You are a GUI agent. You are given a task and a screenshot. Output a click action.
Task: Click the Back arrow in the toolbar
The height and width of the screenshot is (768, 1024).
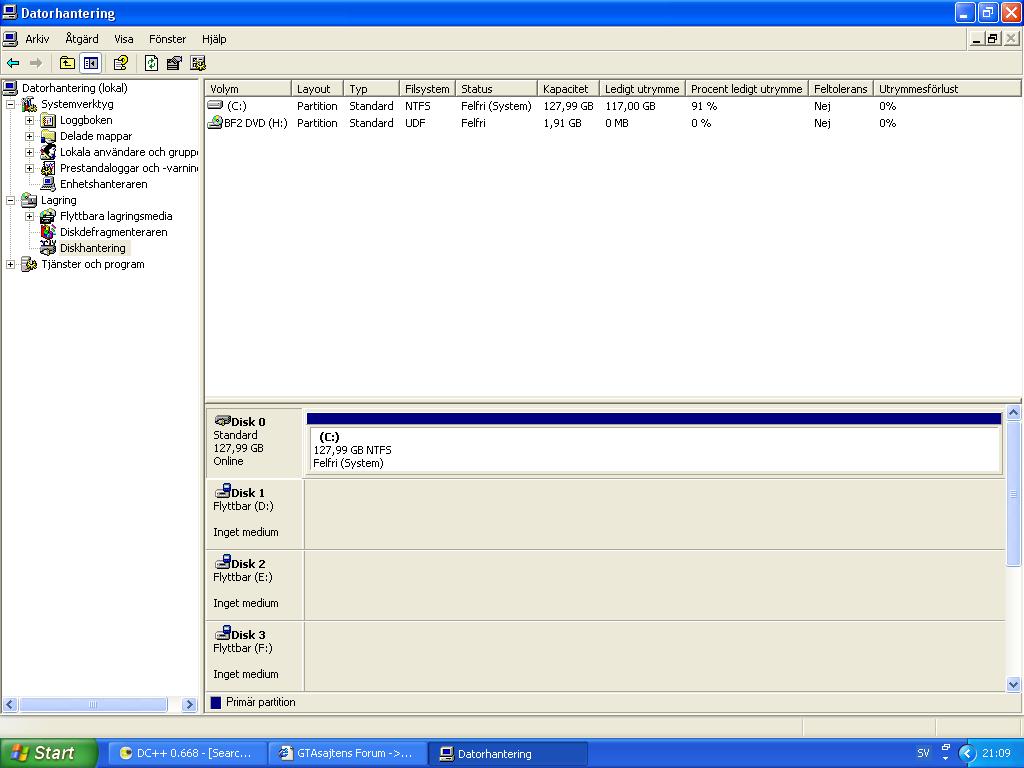[13, 63]
